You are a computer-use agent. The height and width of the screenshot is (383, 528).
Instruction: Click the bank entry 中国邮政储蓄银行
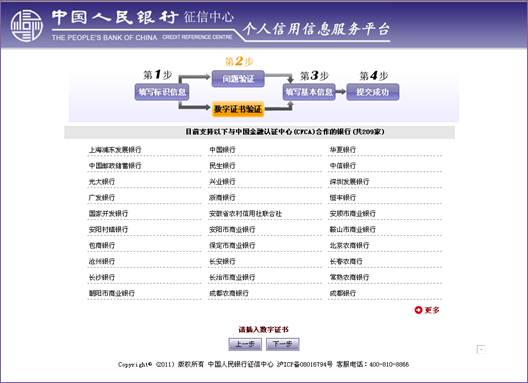pyautogui.click(x=115, y=166)
